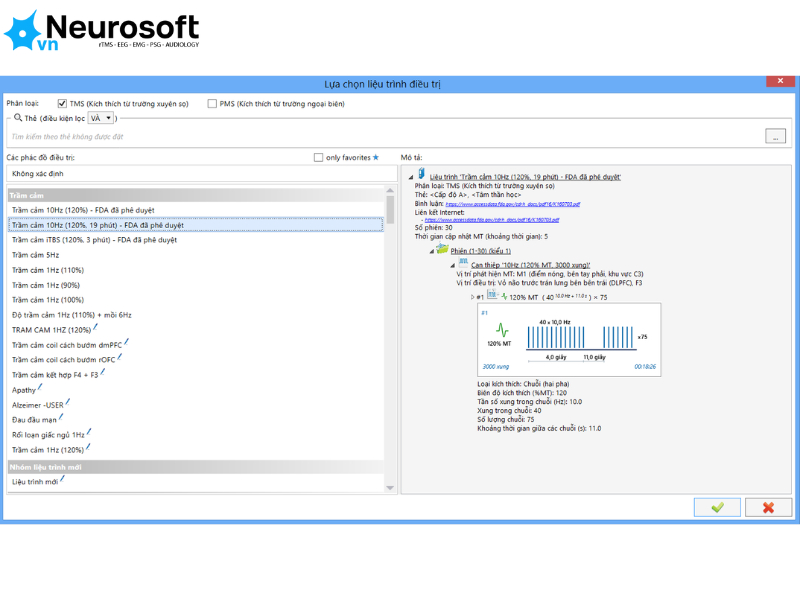
Task: Expand the #1 120% MT stimulus row
Action: point(472,297)
